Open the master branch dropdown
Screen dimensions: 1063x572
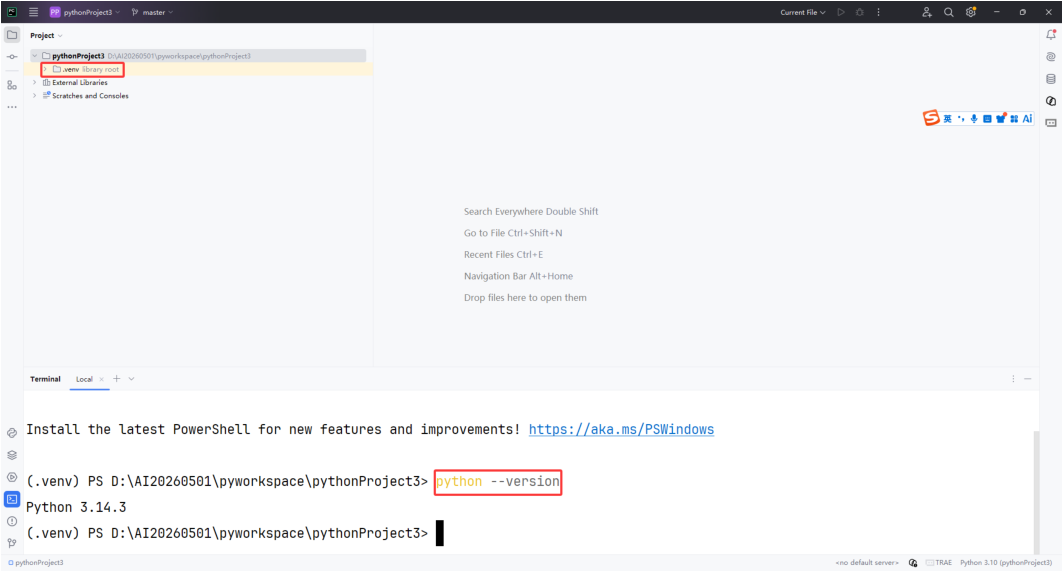coord(153,12)
